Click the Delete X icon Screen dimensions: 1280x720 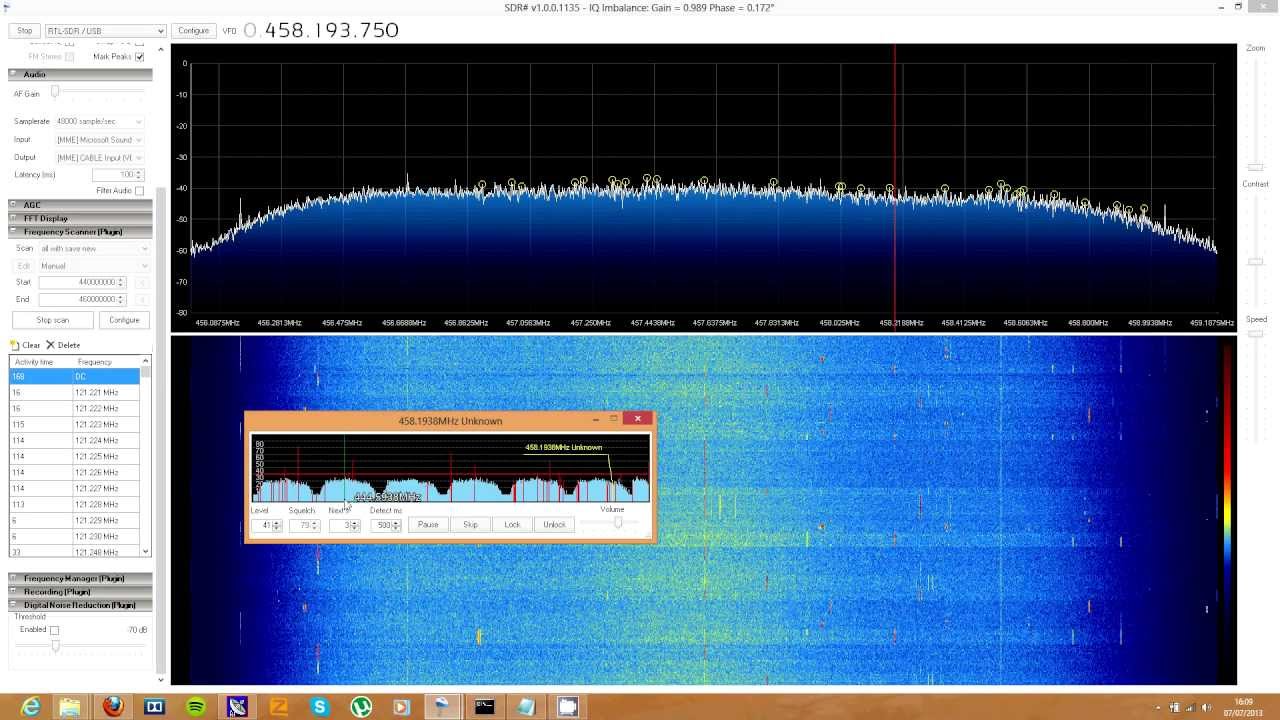(50, 345)
